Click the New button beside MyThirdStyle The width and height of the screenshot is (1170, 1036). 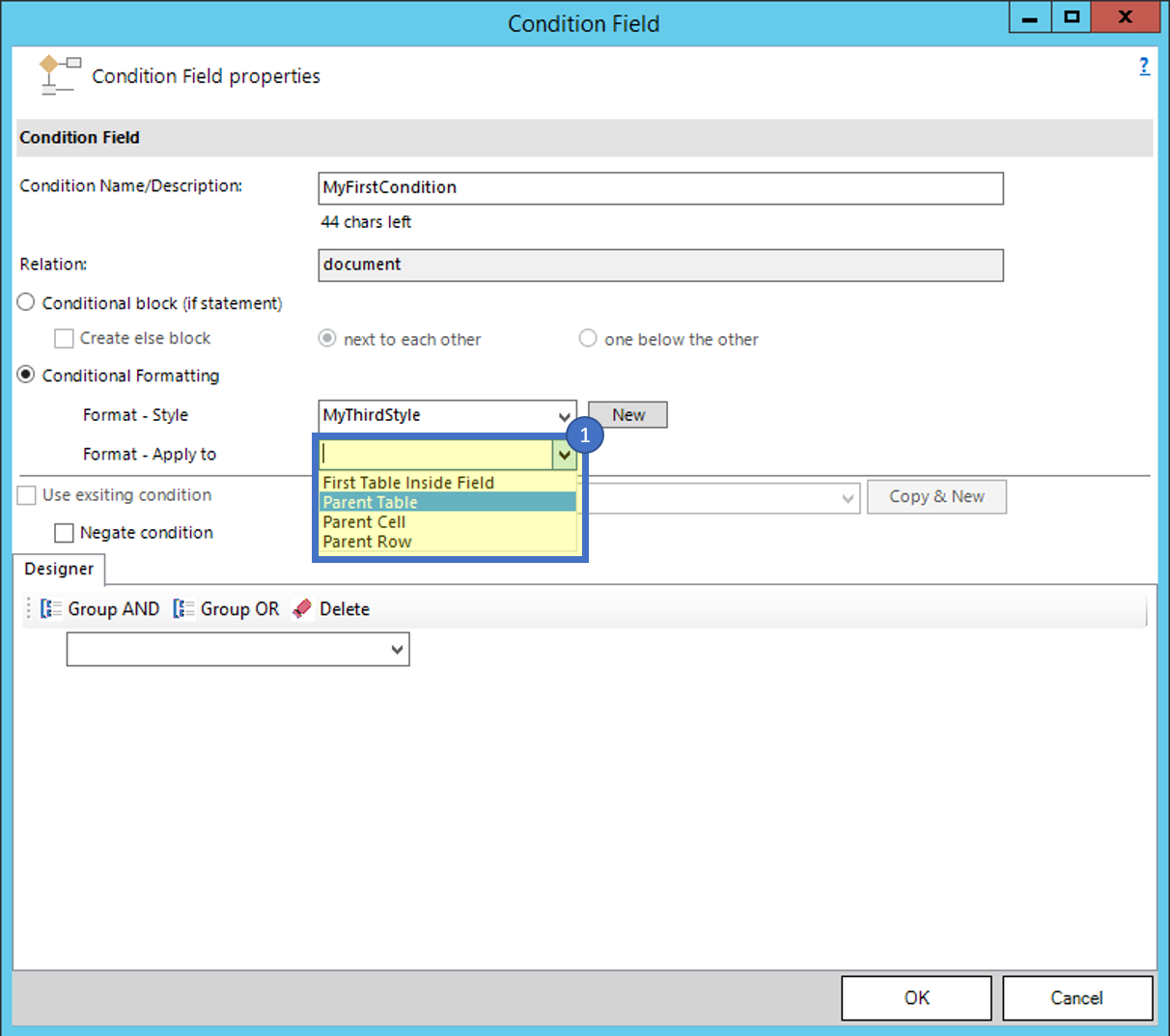(x=627, y=414)
